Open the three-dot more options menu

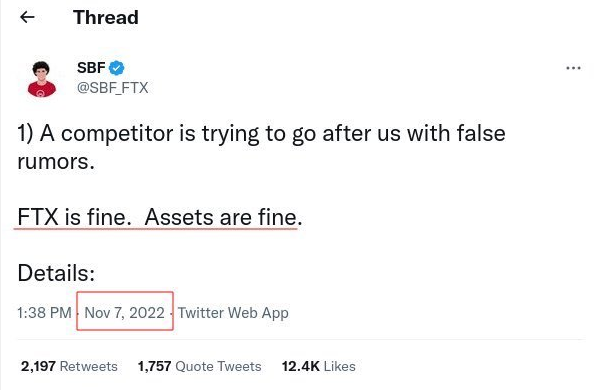(573, 68)
